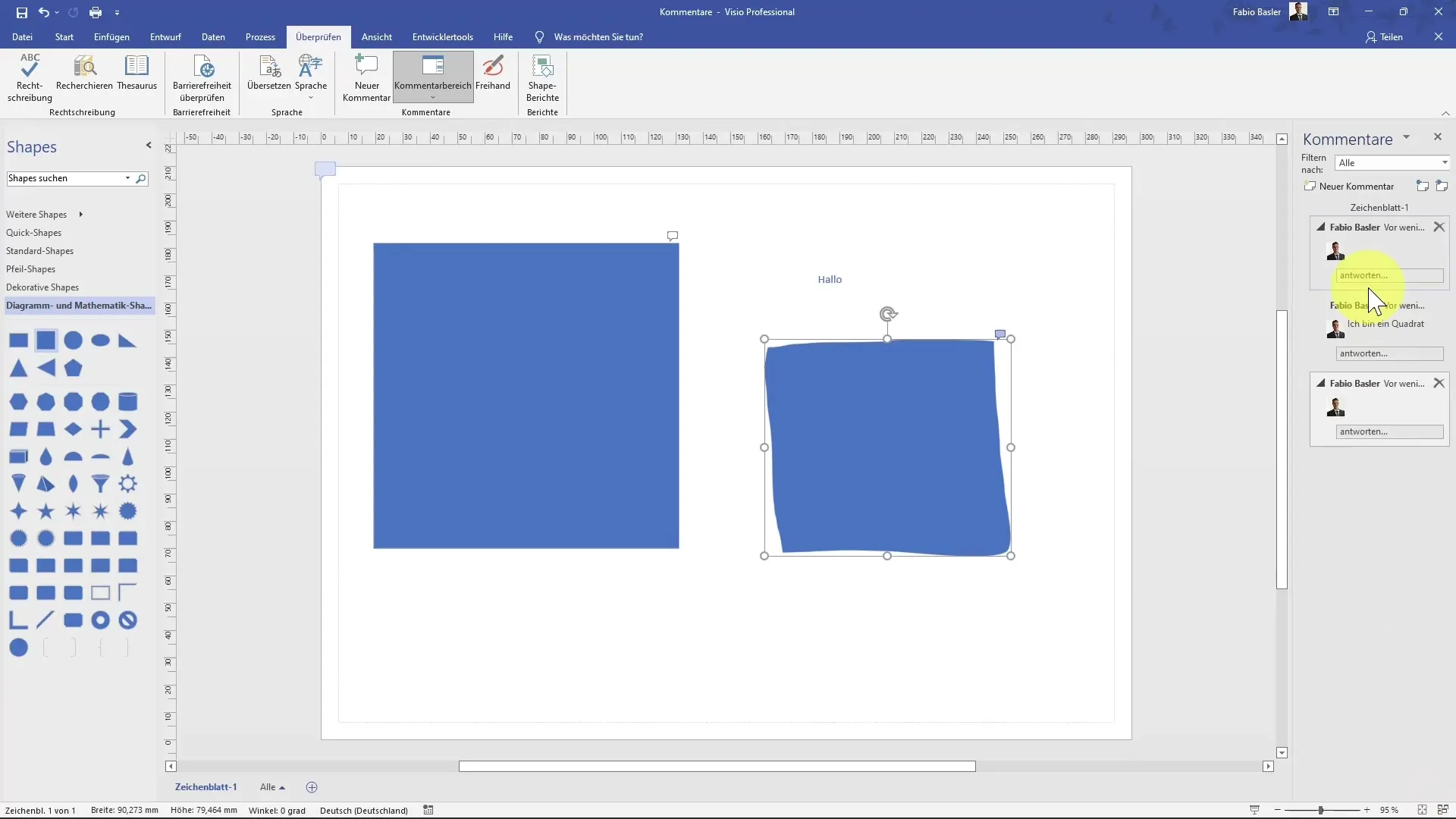
Task: Collapse the last Fabio Basler comment thread
Action: click(x=1320, y=383)
